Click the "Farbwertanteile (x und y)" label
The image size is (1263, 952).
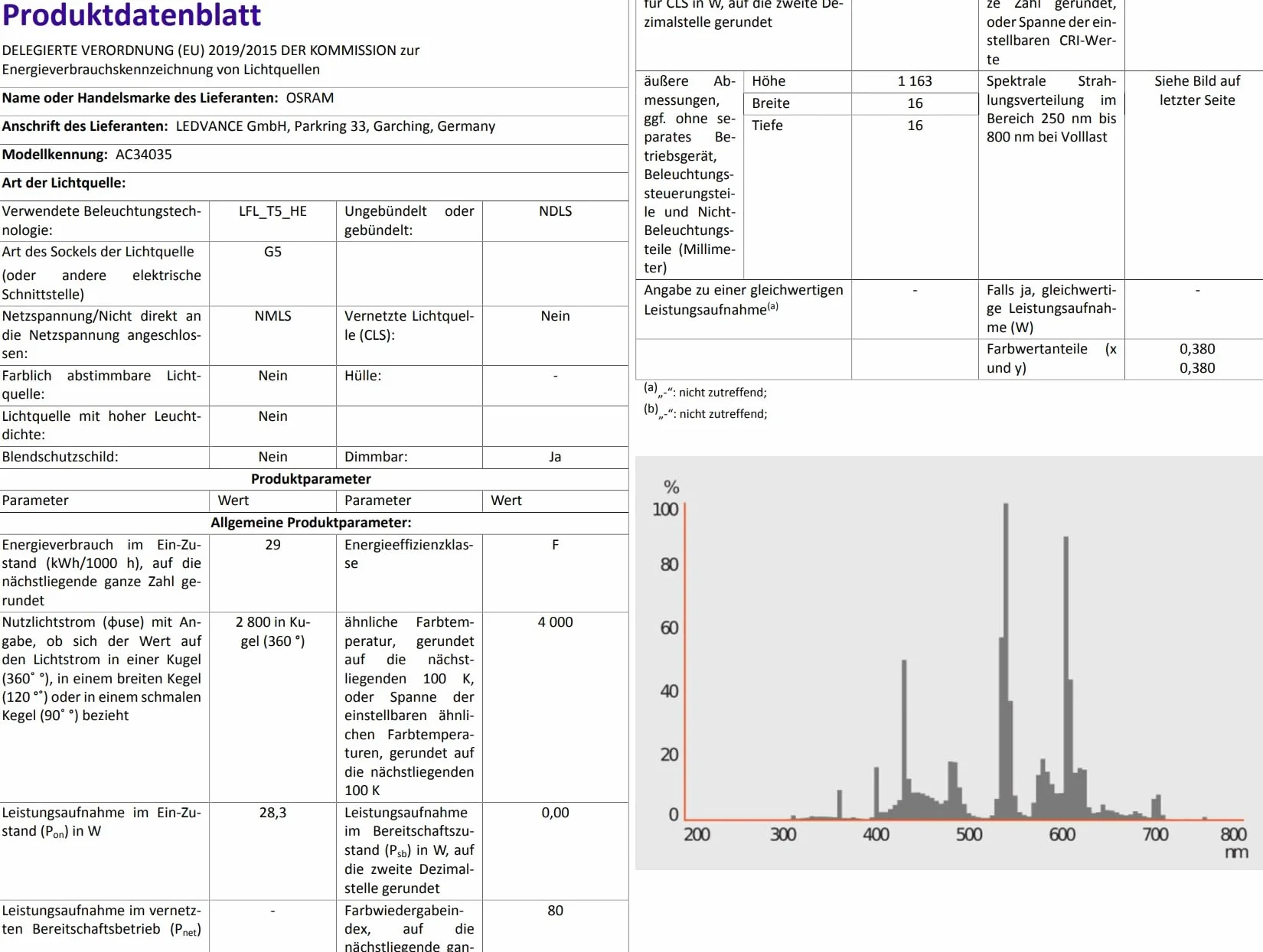[1051, 358]
